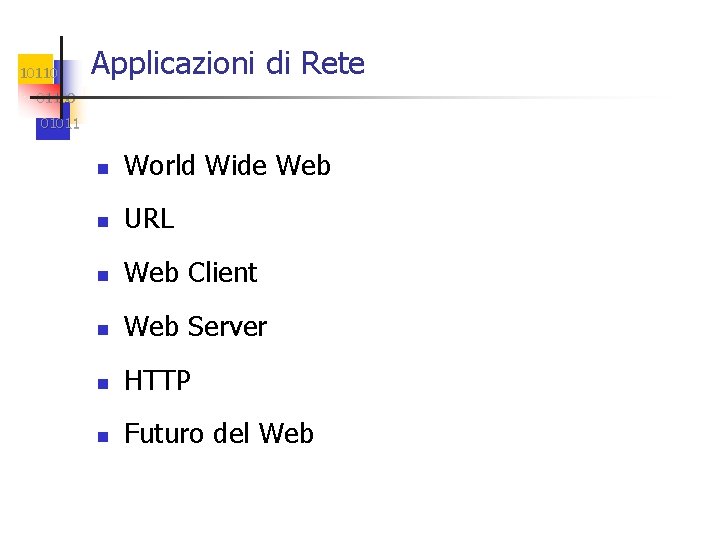Click the HTTP list item text
The width and height of the screenshot is (720, 540).
(x=157, y=381)
